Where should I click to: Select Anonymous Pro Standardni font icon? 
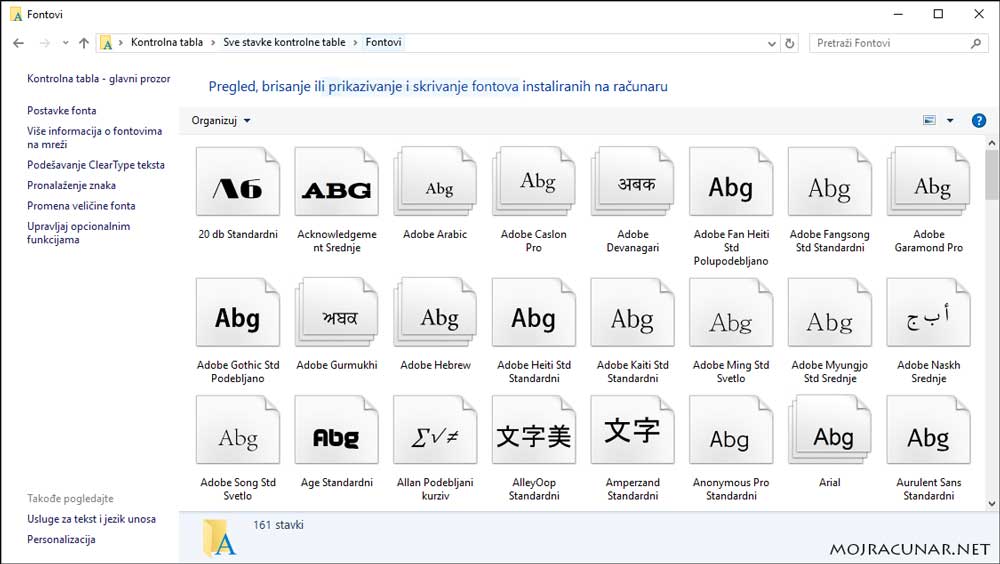(731, 430)
